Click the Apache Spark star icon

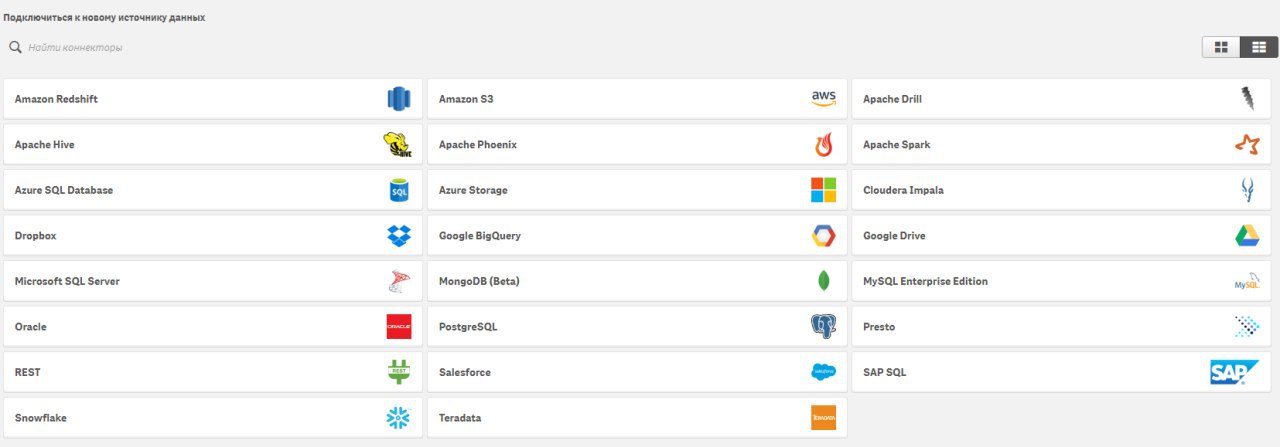click(1247, 145)
